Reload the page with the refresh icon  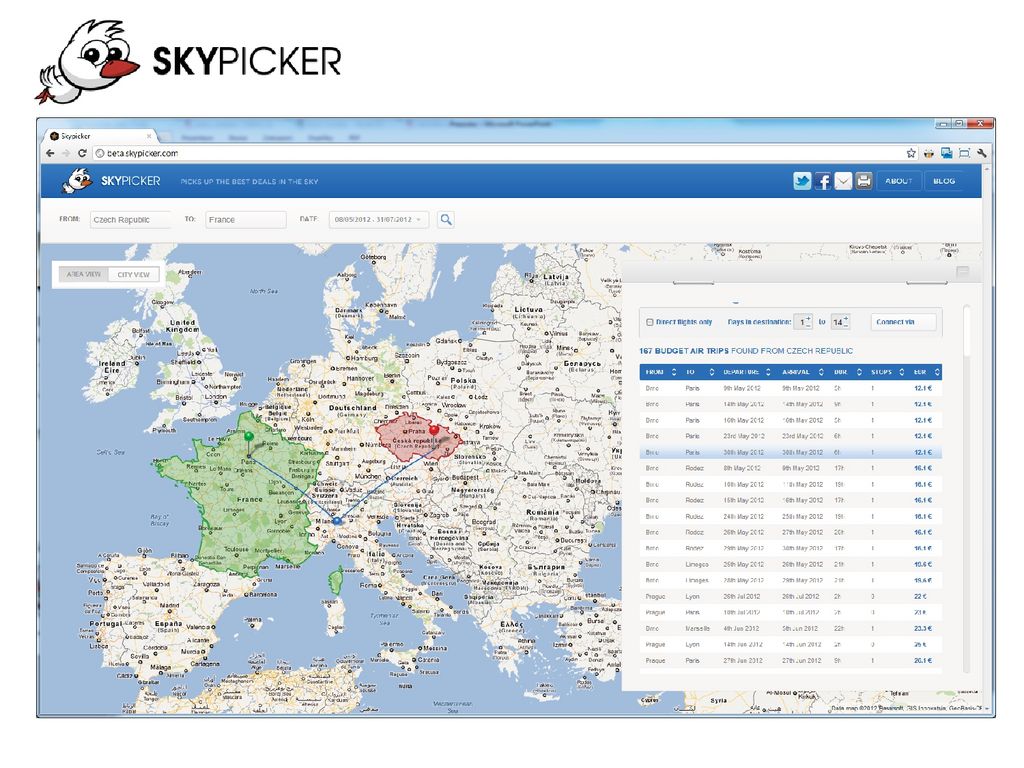(82, 153)
